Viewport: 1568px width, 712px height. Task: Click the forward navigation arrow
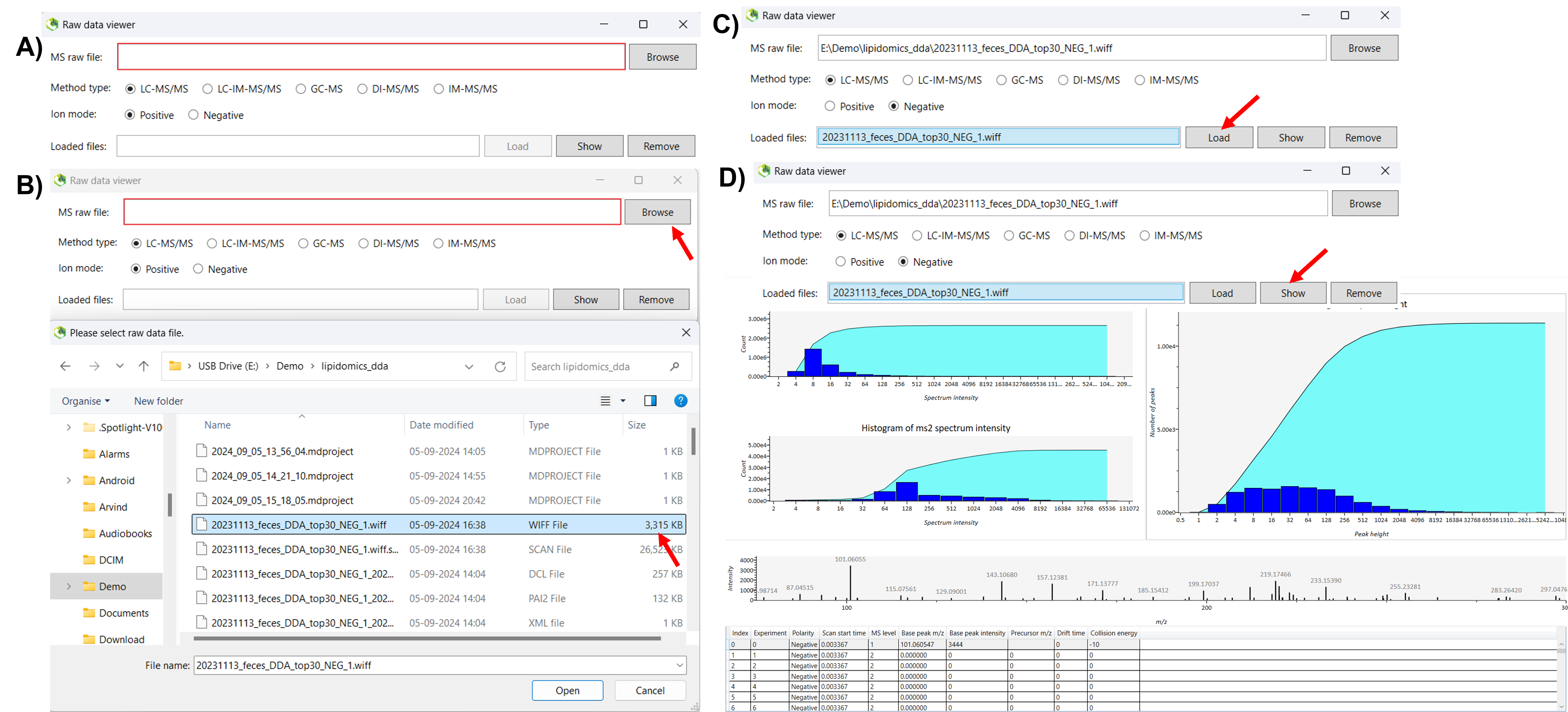point(94,366)
